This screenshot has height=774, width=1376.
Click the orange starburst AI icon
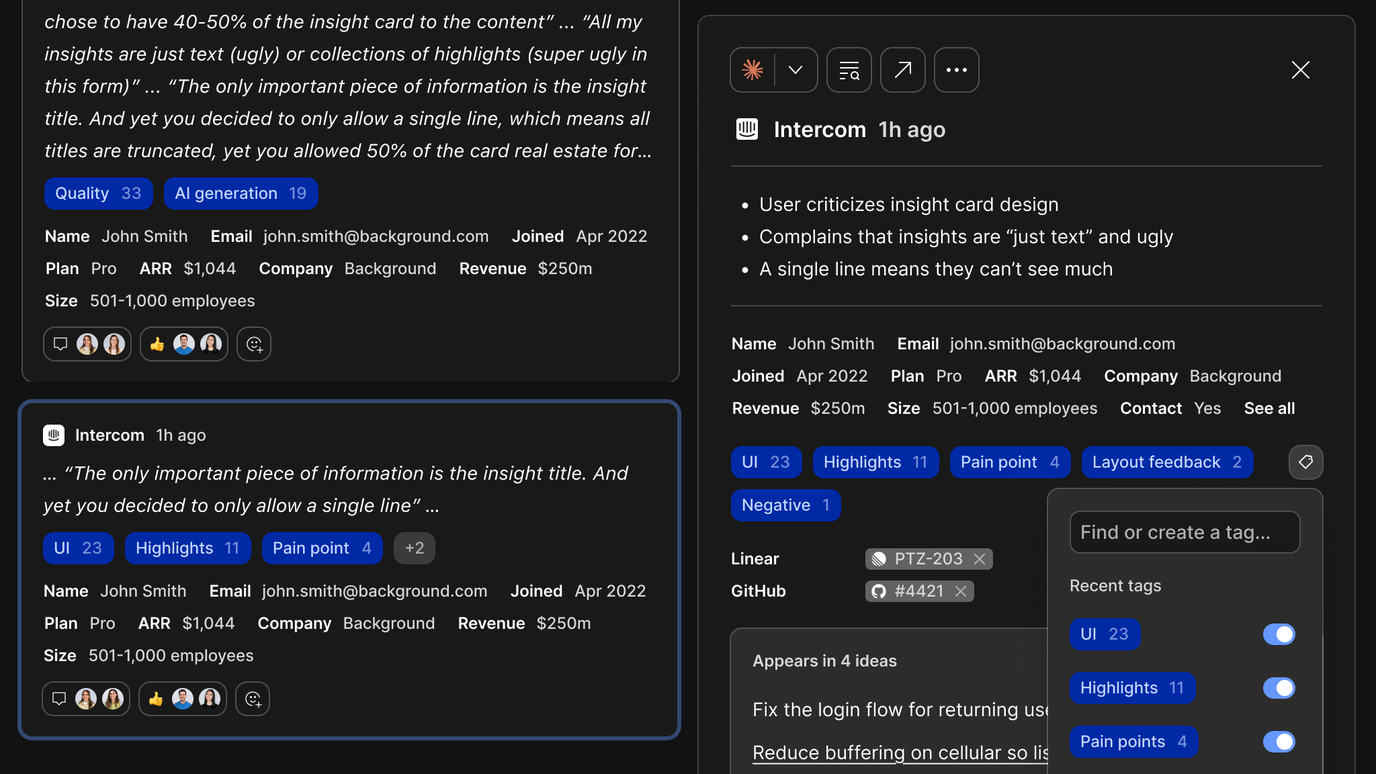[x=753, y=70]
